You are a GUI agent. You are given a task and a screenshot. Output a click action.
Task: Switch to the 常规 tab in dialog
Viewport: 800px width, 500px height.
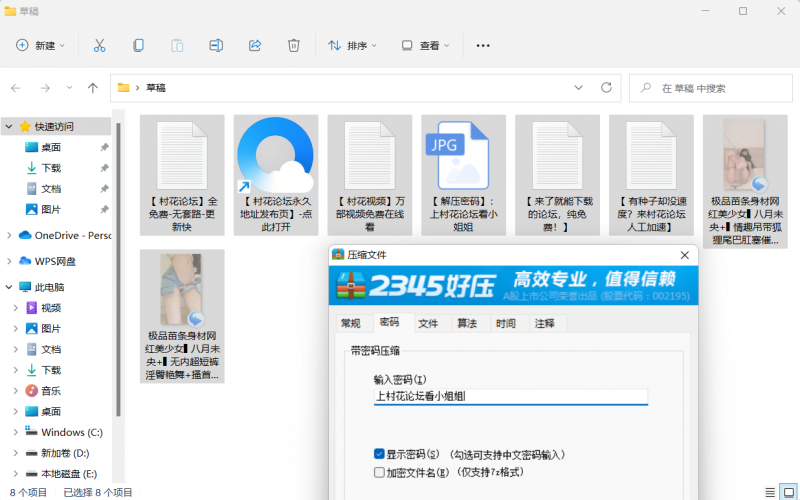click(350, 323)
